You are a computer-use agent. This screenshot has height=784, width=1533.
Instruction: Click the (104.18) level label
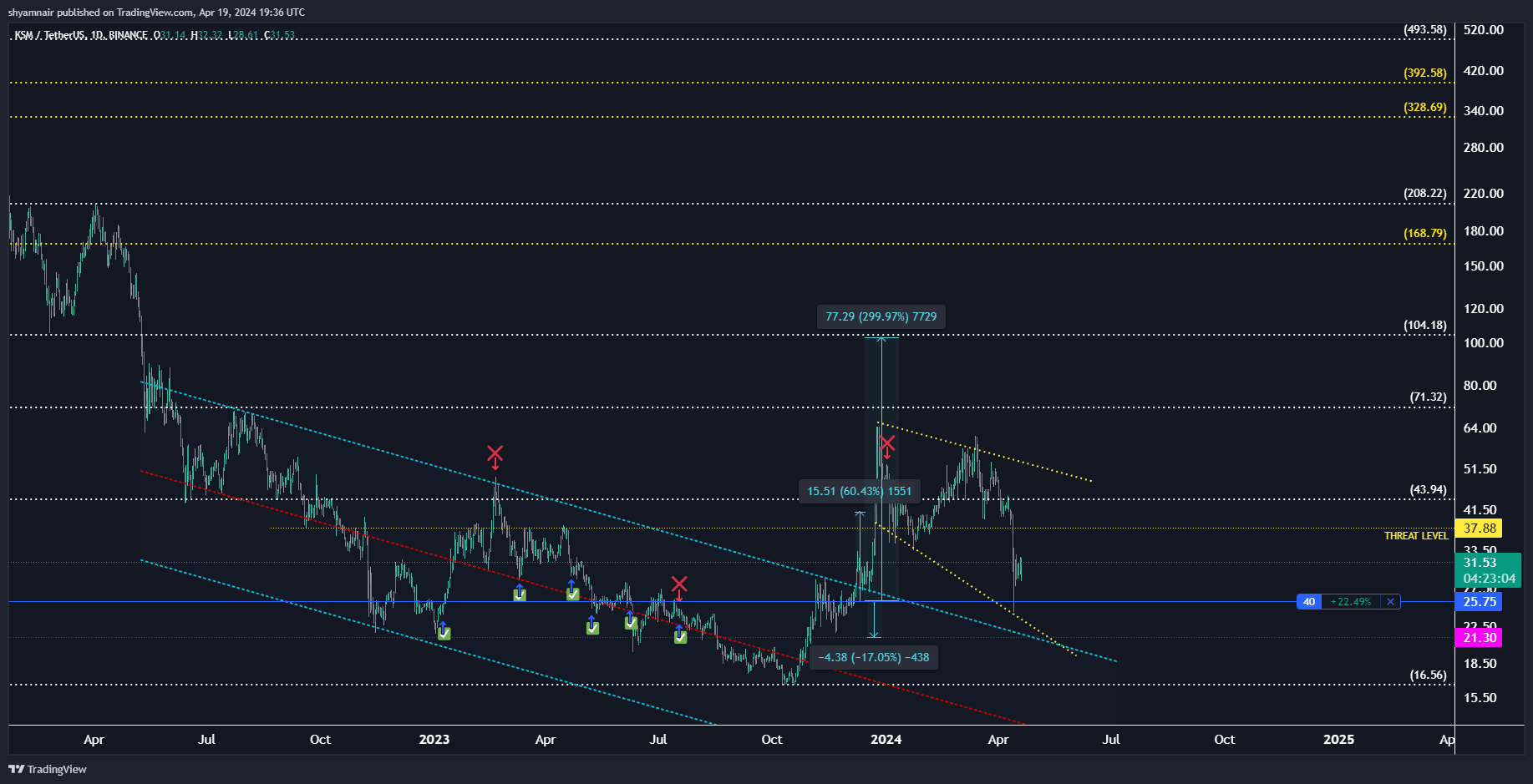[x=1425, y=325]
